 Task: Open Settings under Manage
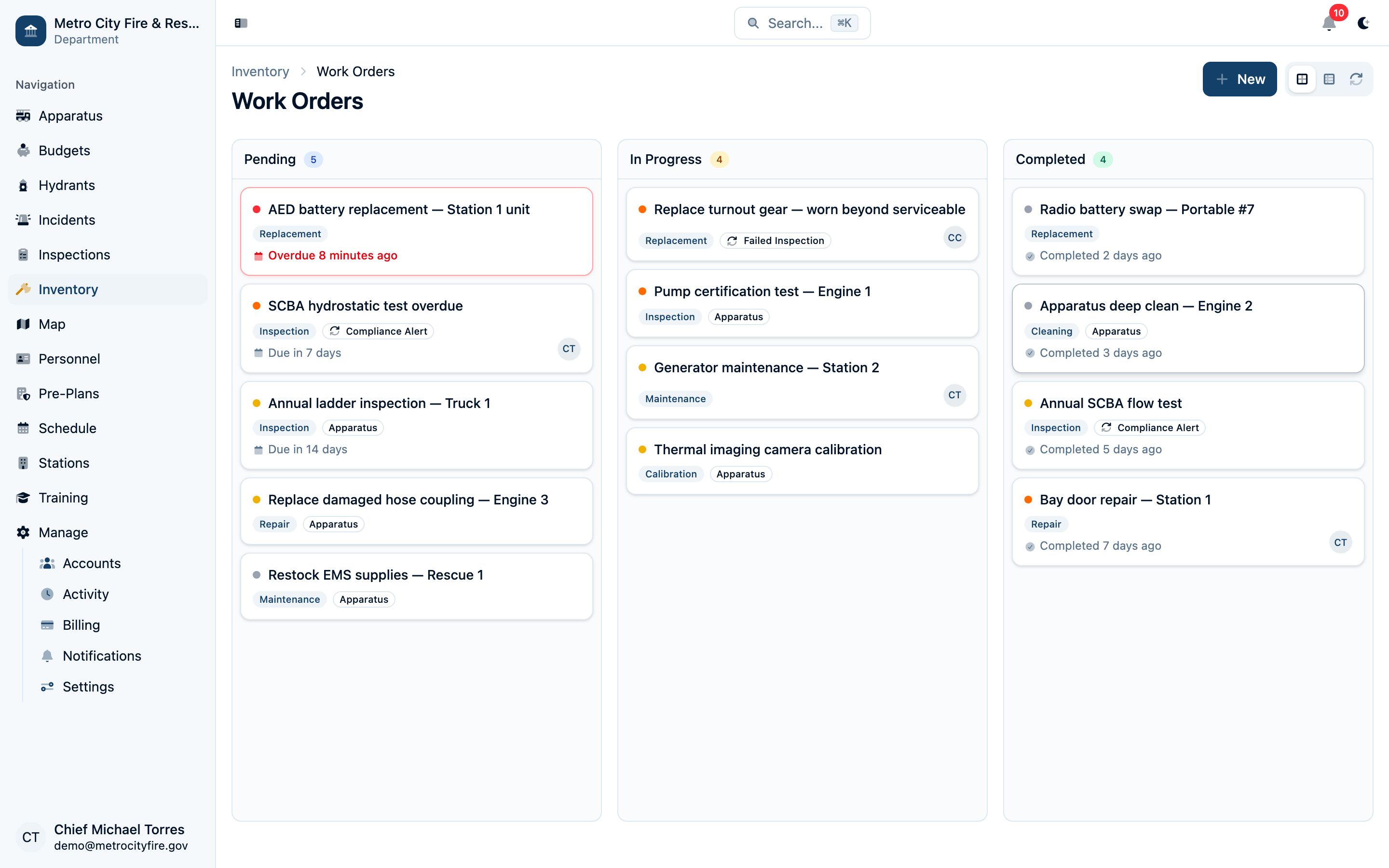click(88, 687)
